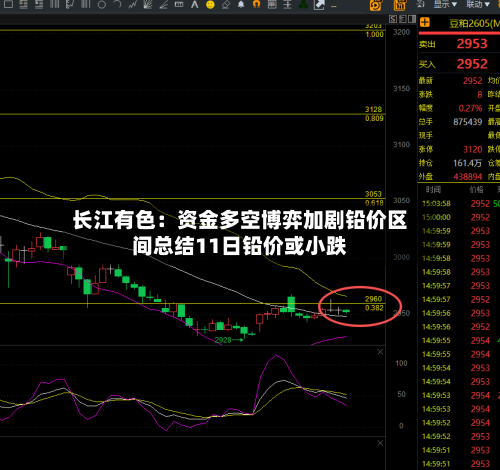Image resolution: width=500 pixels, height=470 pixels.
Task: Click the 时间 column header
Action: click(x=433, y=190)
